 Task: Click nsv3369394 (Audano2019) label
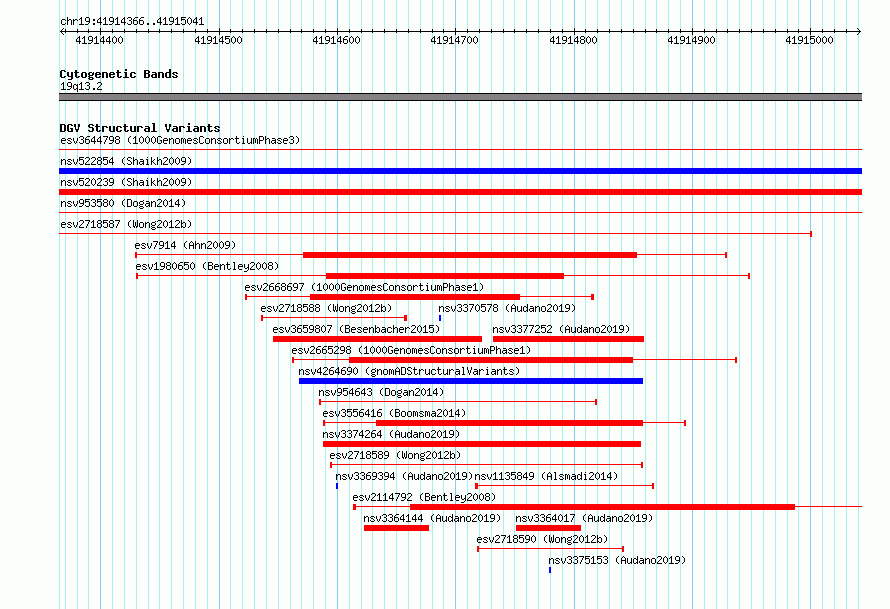tap(404, 476)
